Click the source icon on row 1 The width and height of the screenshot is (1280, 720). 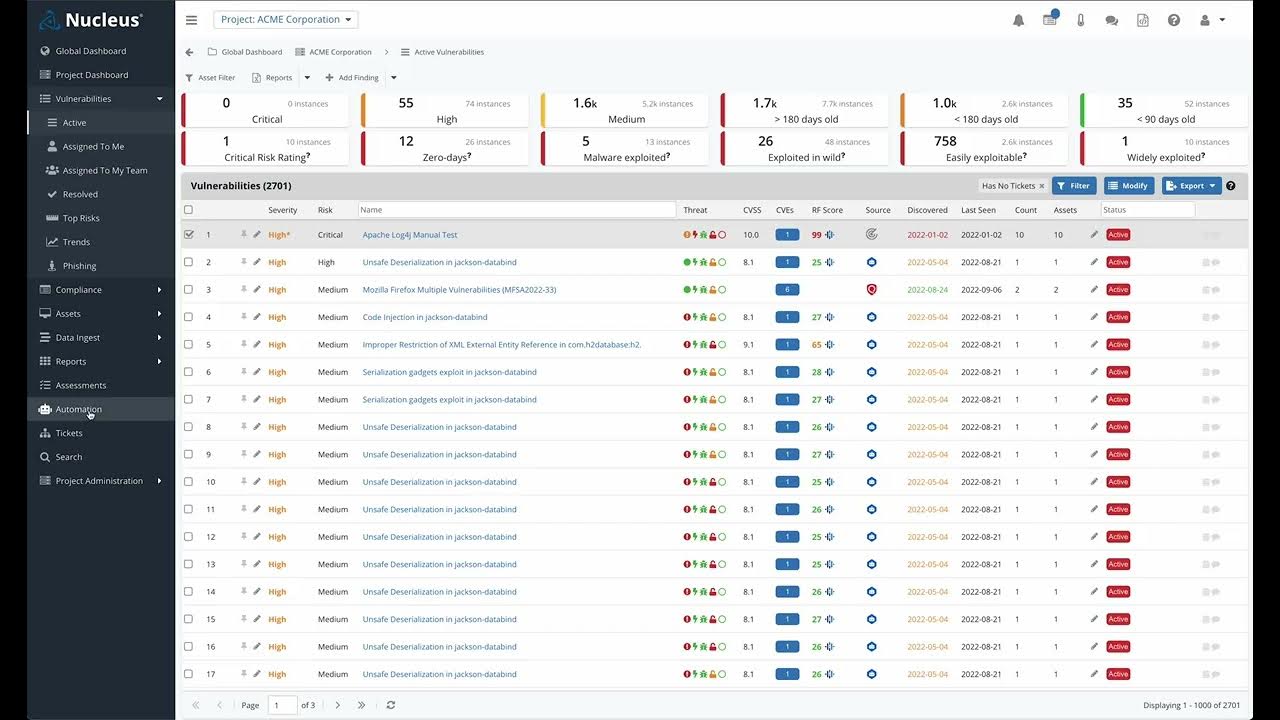click(x=871, y=235)
